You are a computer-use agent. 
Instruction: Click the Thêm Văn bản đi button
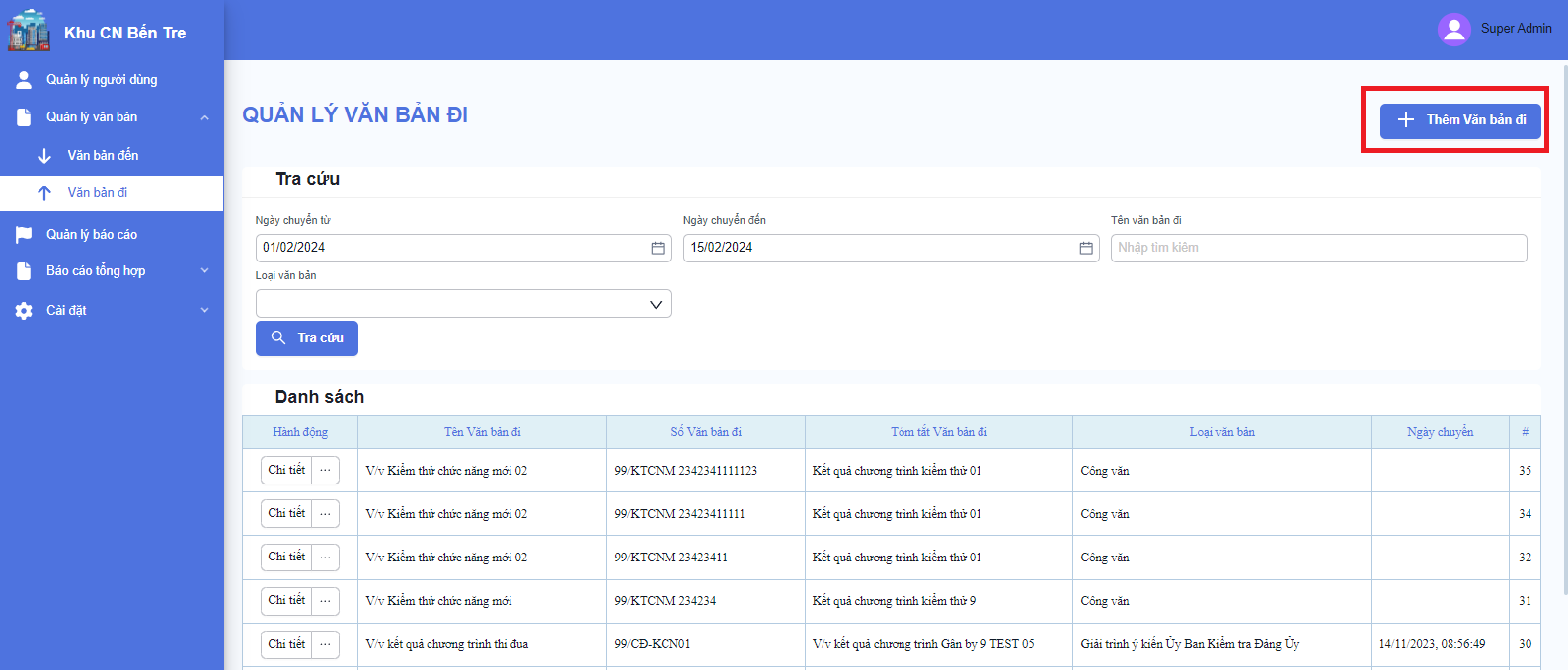(1460, 120)
